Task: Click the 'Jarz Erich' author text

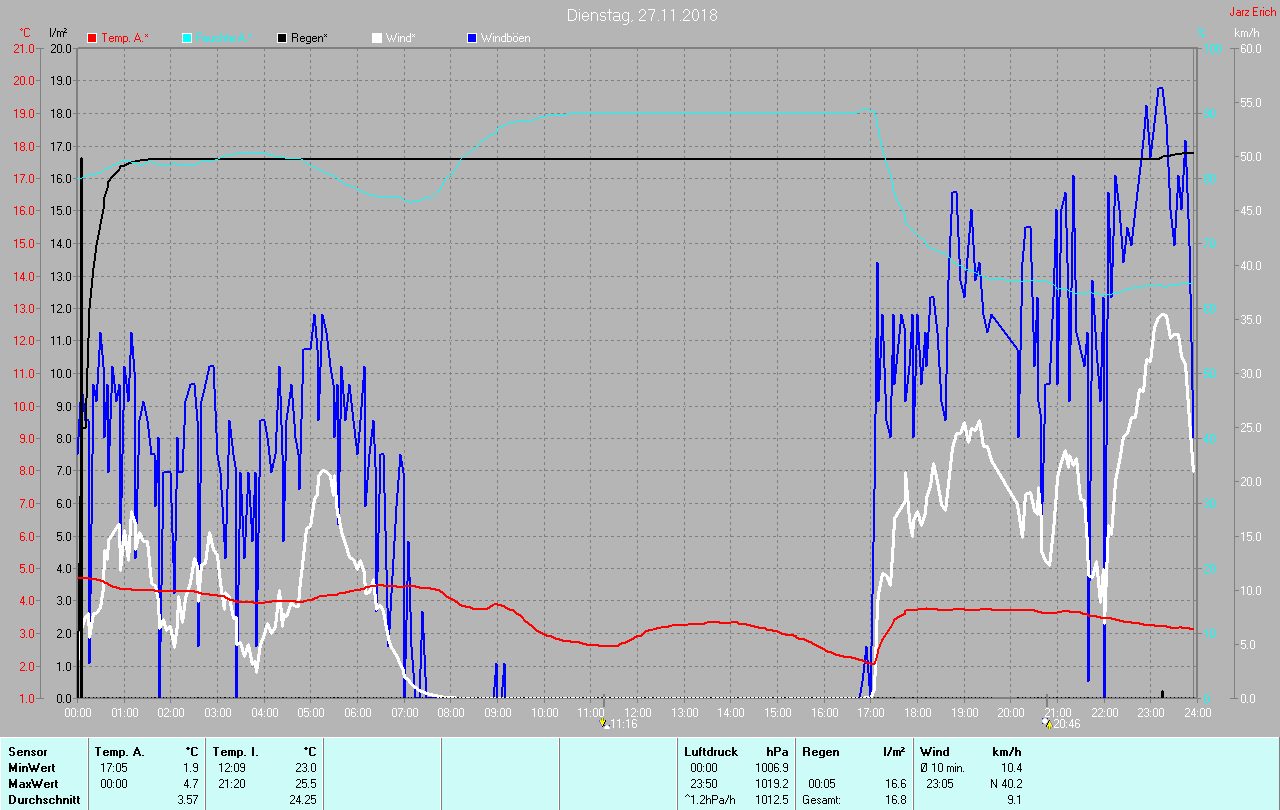Action: tap(1253, 12)
